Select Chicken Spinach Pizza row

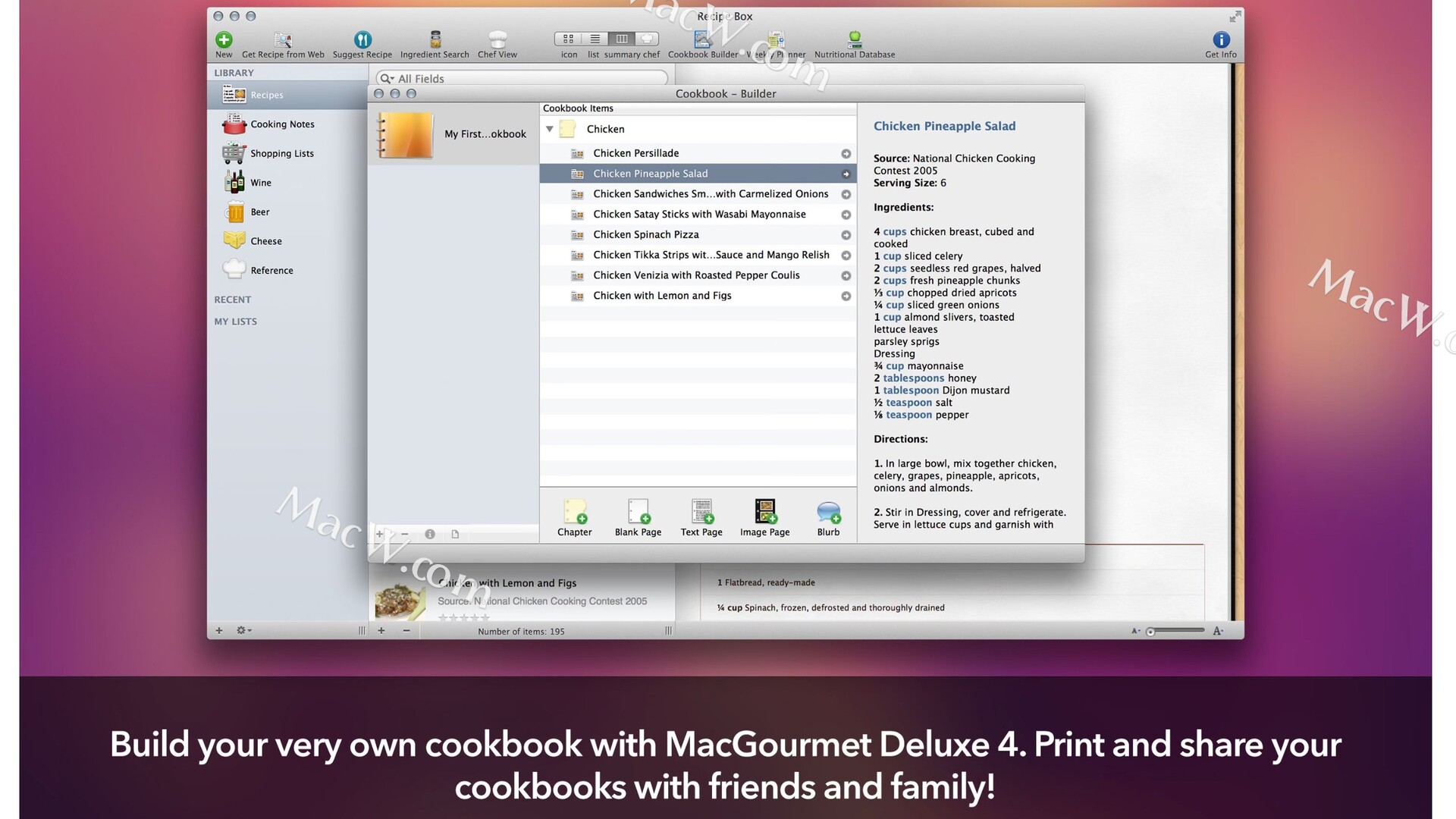click(698, 235)
